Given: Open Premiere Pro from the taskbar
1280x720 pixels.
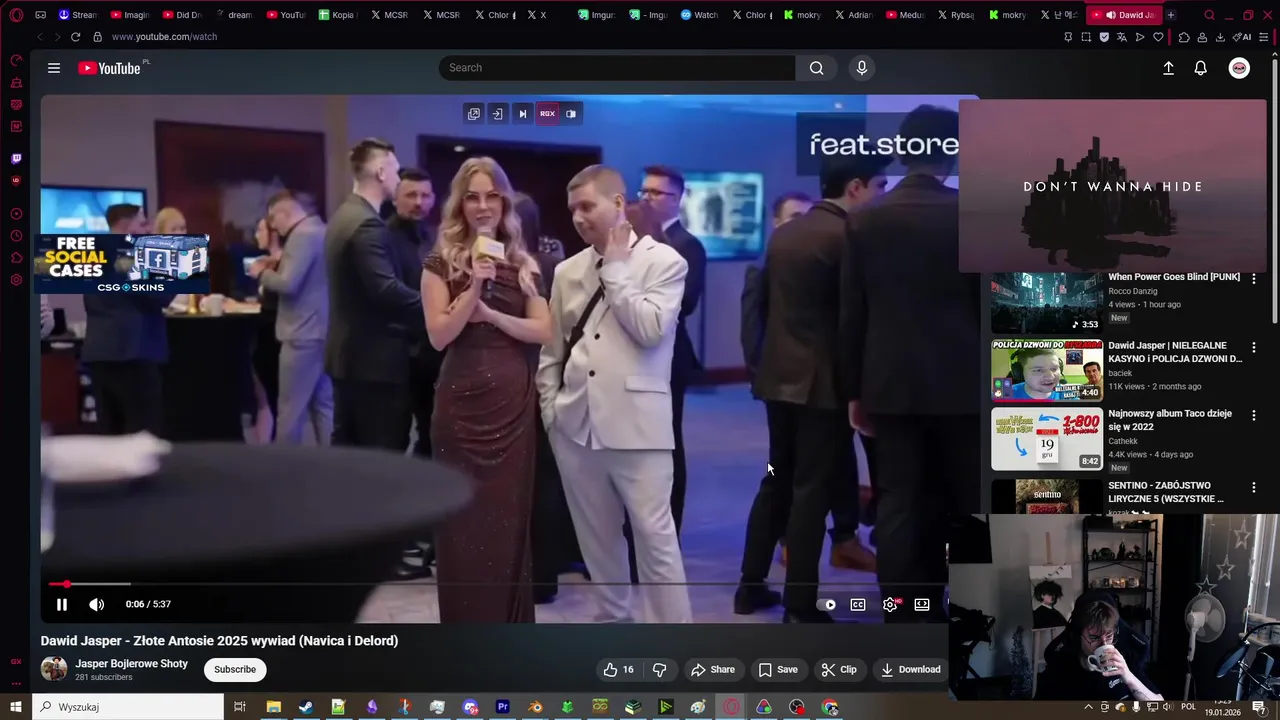Looking at the screenshot, I should point(503,707).
